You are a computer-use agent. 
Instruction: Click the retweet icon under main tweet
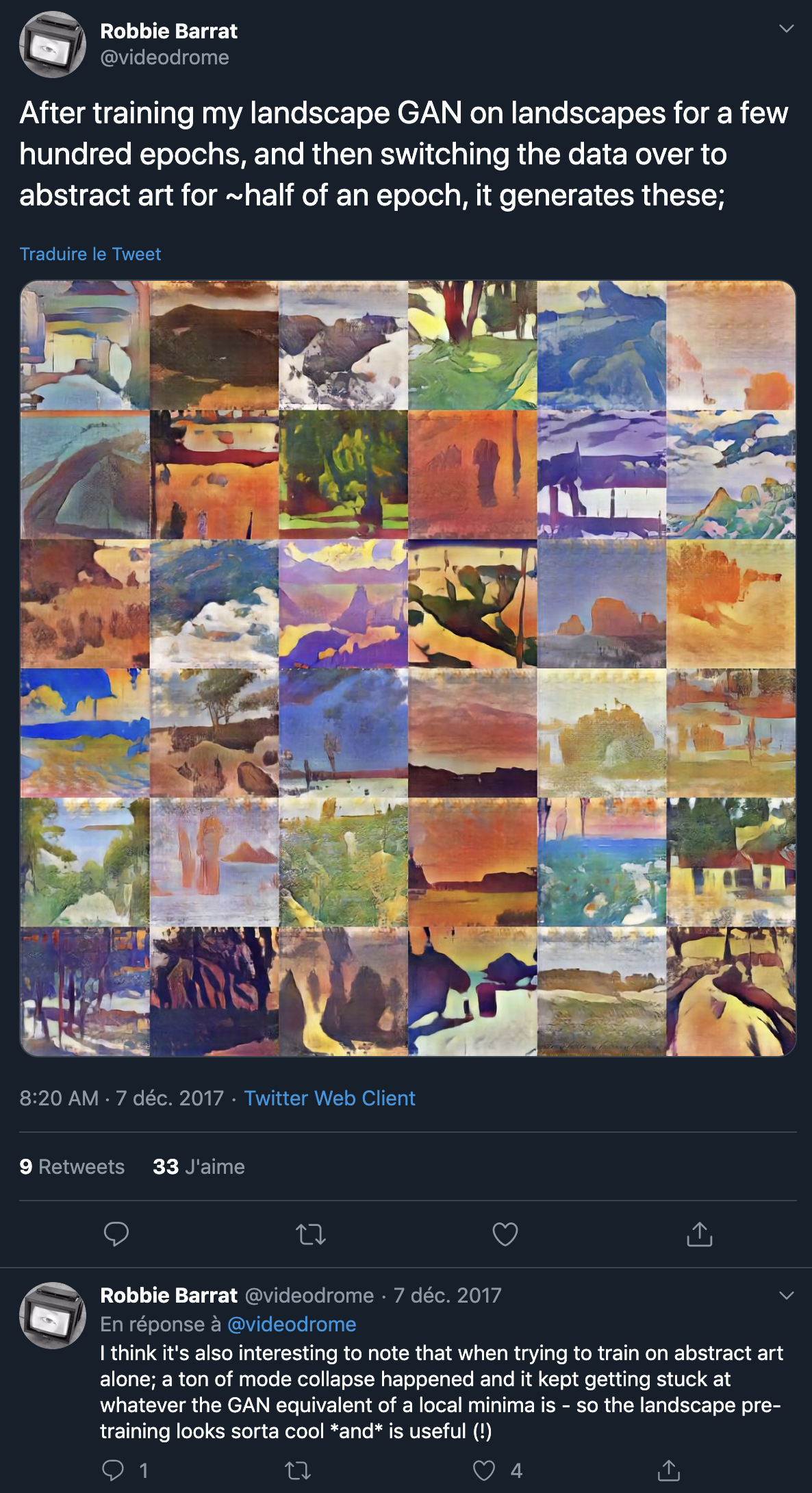point(310,1234)
